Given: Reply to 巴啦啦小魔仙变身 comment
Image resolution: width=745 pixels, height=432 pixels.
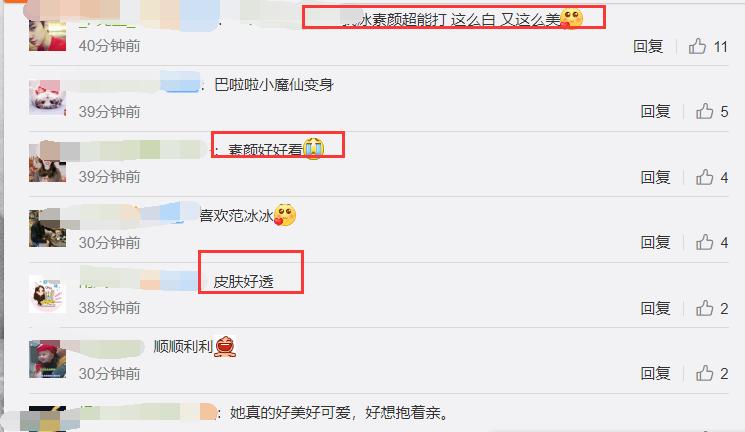Looking at the screenshot, I should coord(656,112).
